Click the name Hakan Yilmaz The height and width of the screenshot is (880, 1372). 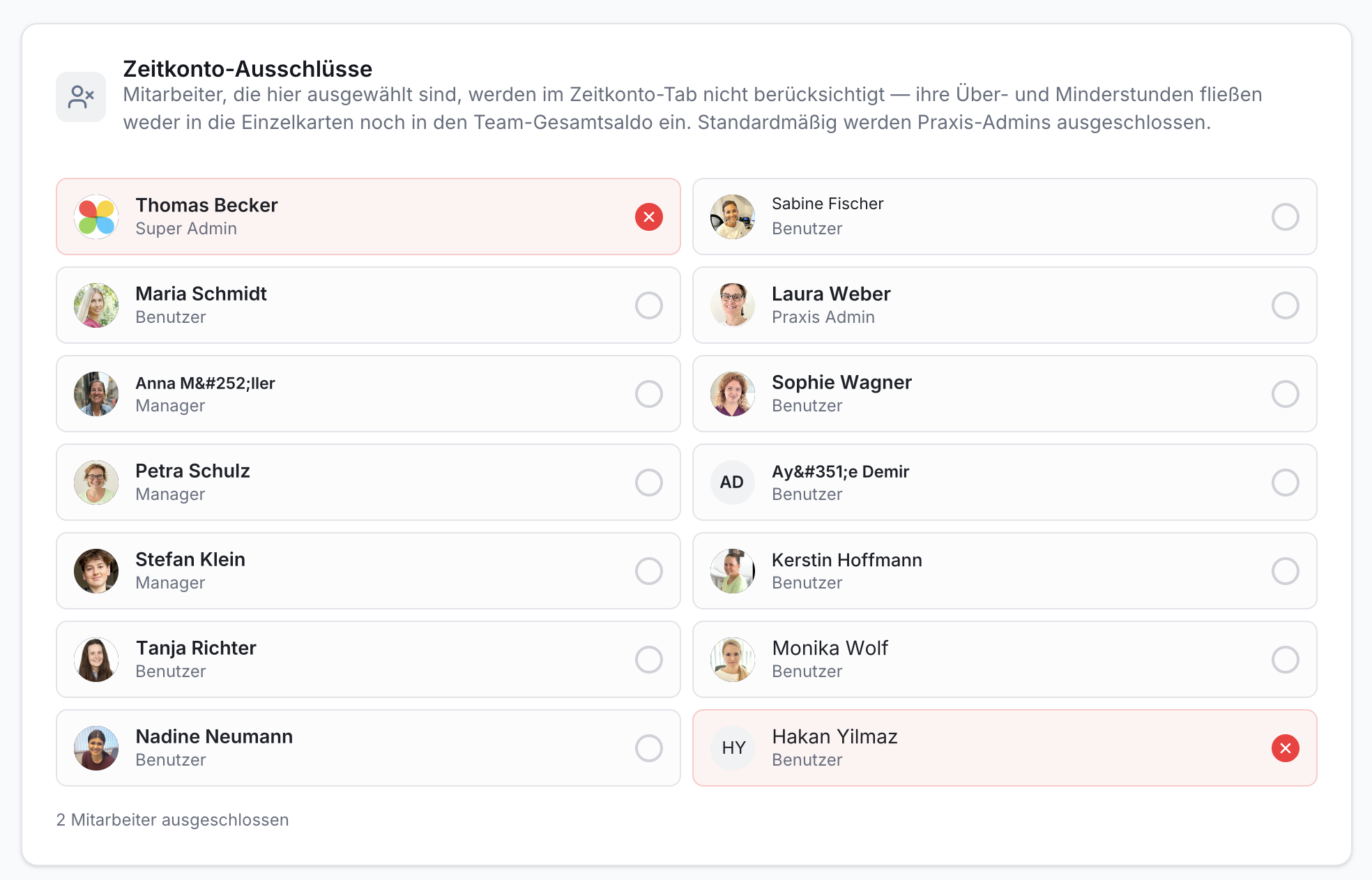(x=834, y=736)
